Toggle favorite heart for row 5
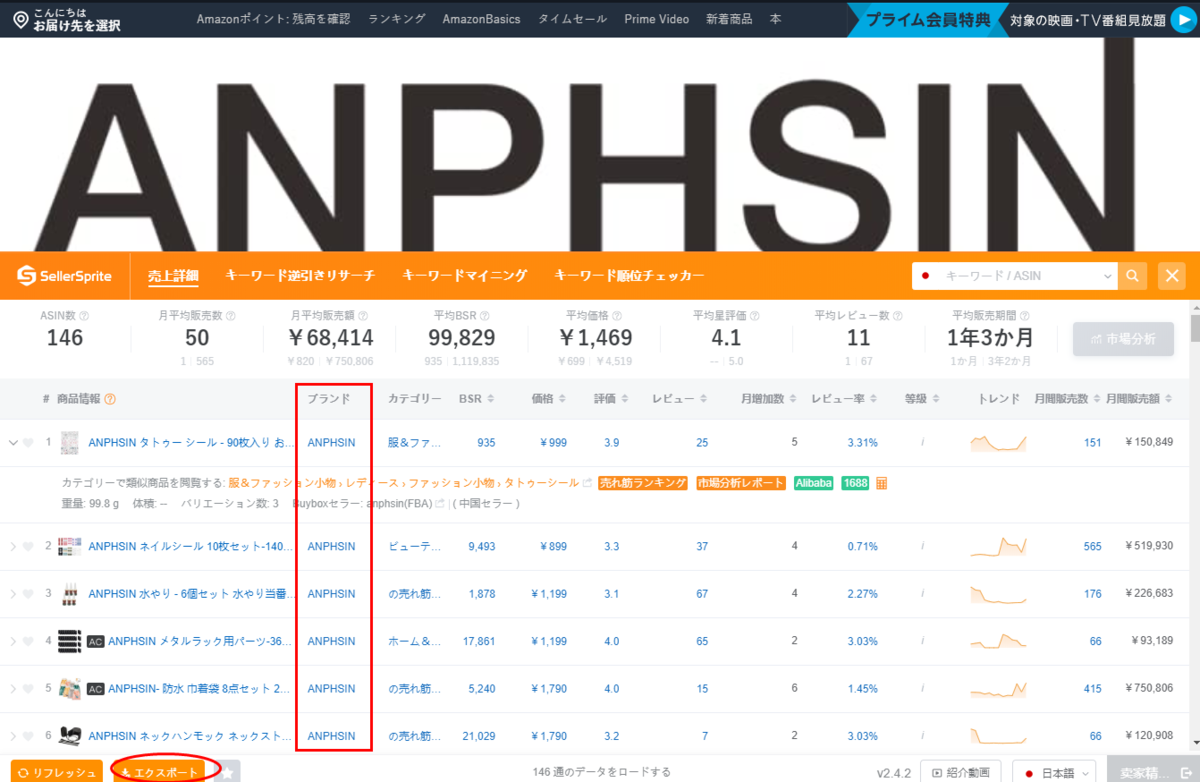 click(x=28, y=689)
